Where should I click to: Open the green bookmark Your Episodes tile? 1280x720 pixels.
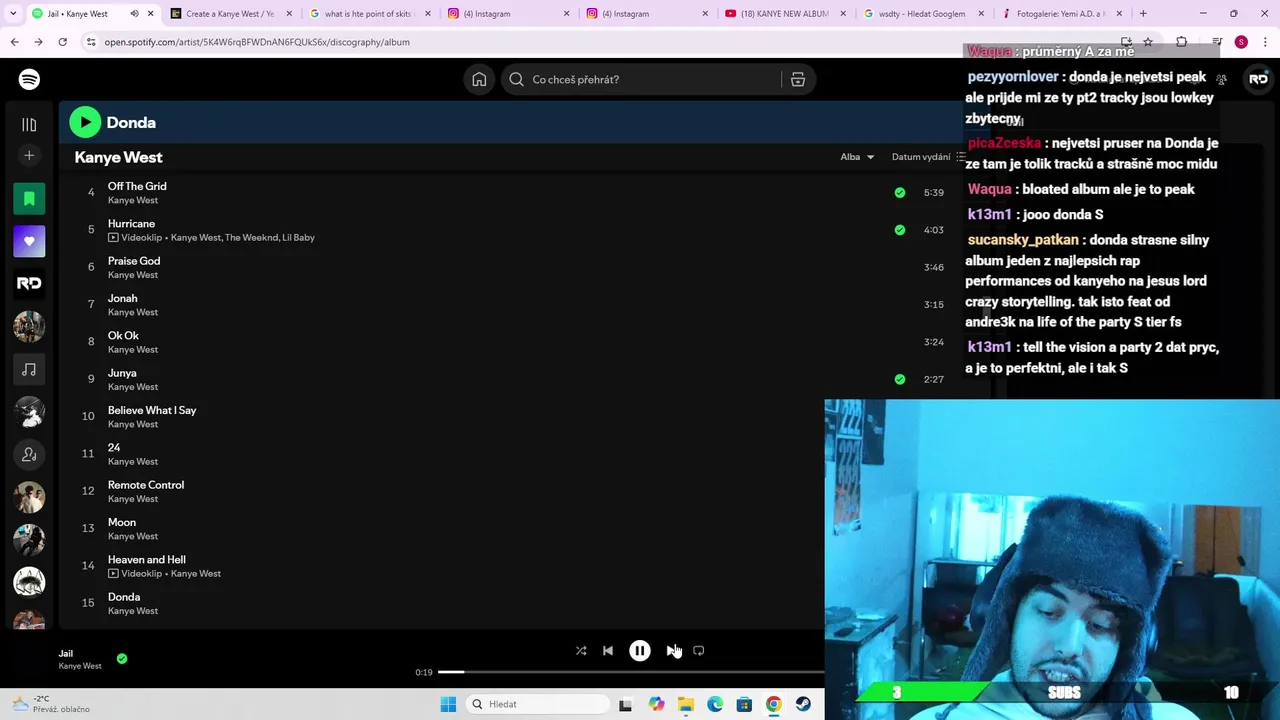(29, 198)
